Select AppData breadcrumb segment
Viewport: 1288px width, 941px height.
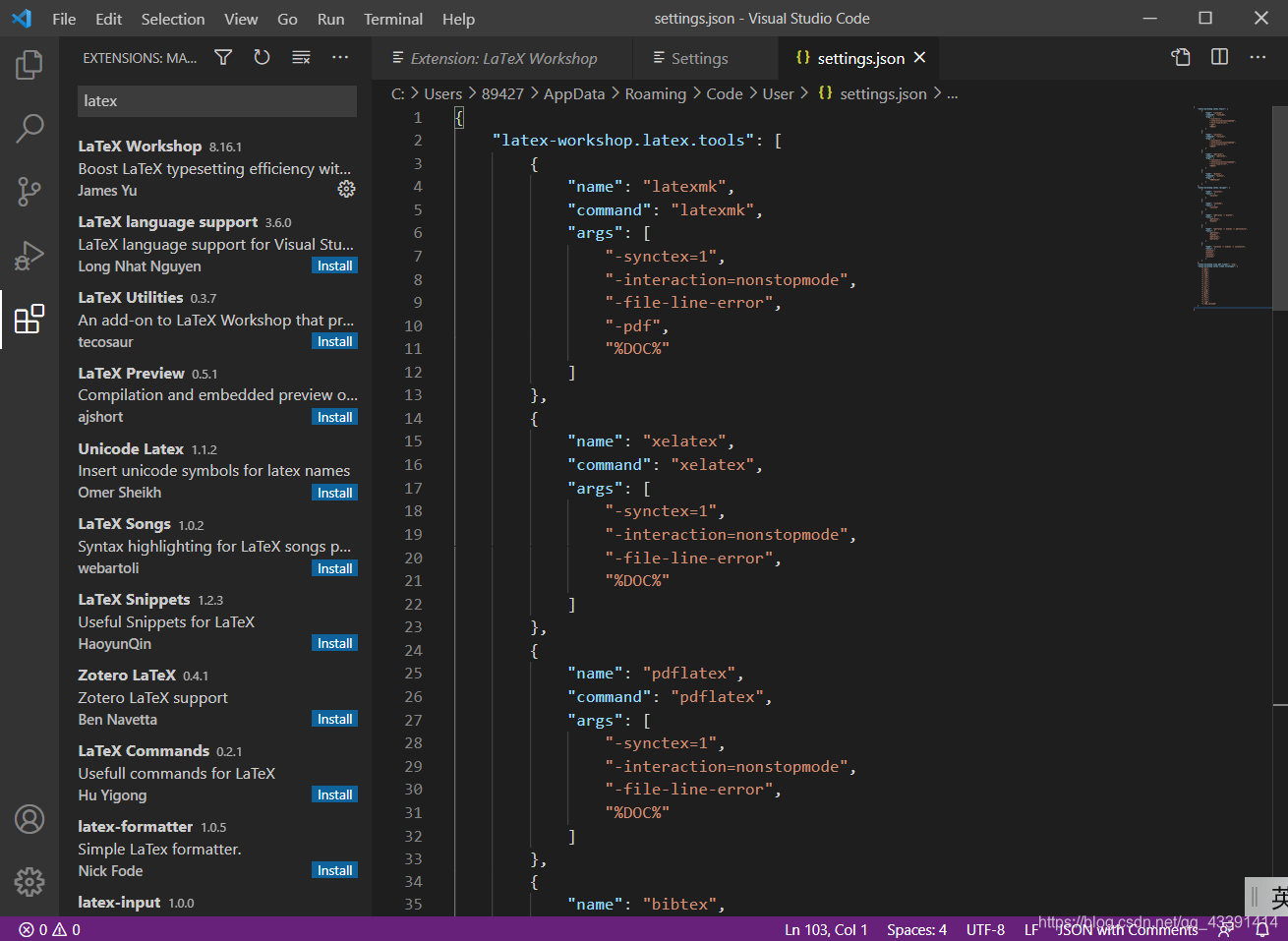pos(574,93)
